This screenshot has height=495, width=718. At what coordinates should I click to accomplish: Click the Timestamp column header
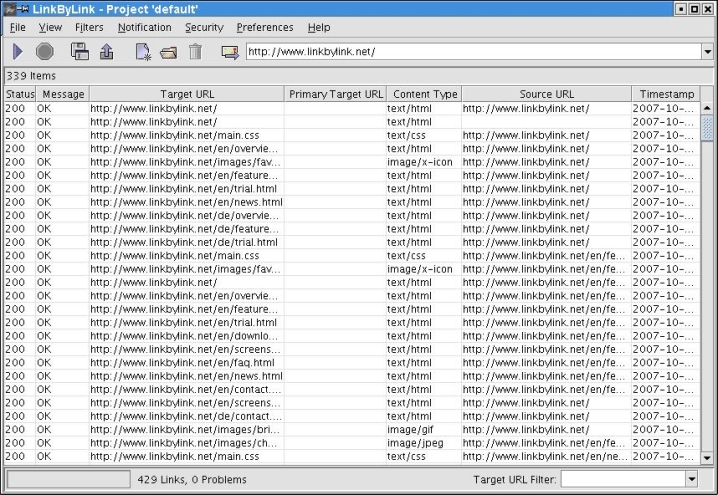pos(665,94)
